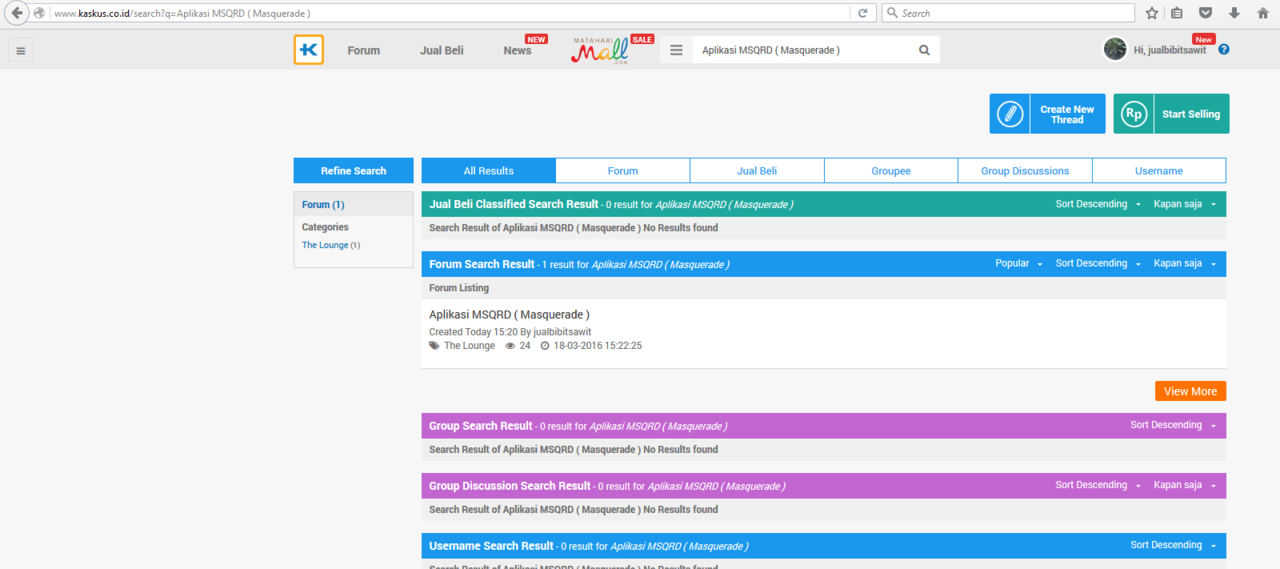Open the help question mark icon
This screenshot has width=1280, height=569.
(1224, 49)
